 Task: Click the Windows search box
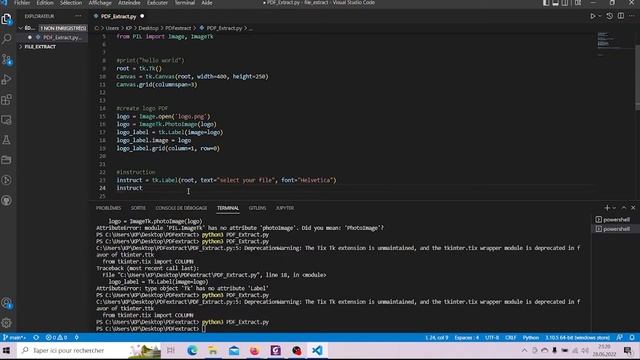click(90, 350)
